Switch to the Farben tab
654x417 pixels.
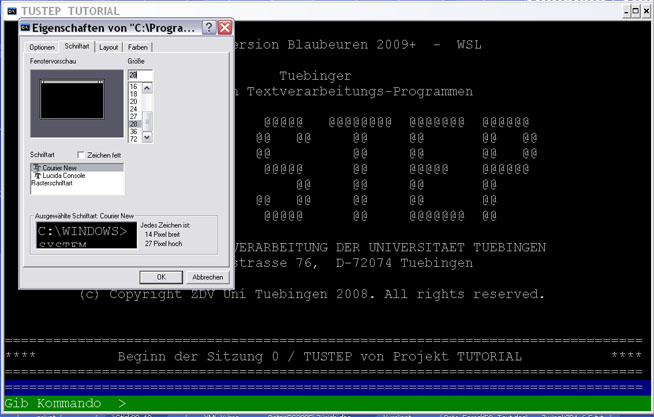[x=138, y=47]
